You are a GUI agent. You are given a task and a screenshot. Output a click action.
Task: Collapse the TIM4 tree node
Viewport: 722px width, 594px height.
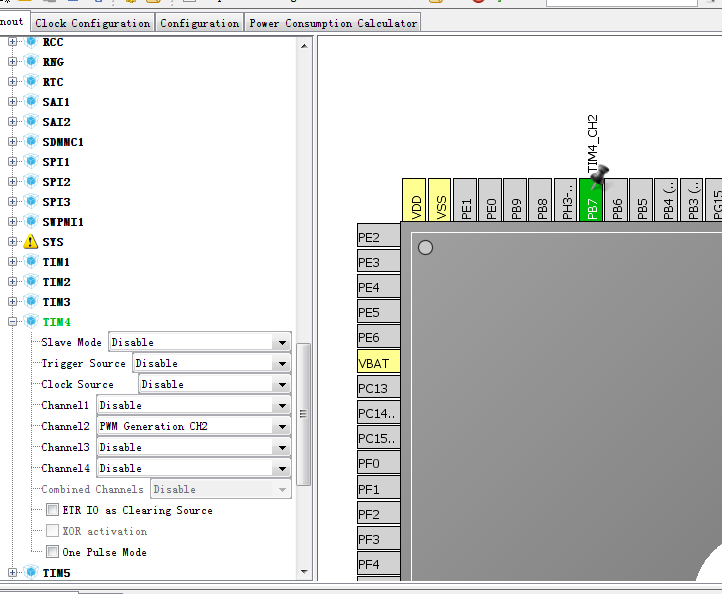[12, 321]
